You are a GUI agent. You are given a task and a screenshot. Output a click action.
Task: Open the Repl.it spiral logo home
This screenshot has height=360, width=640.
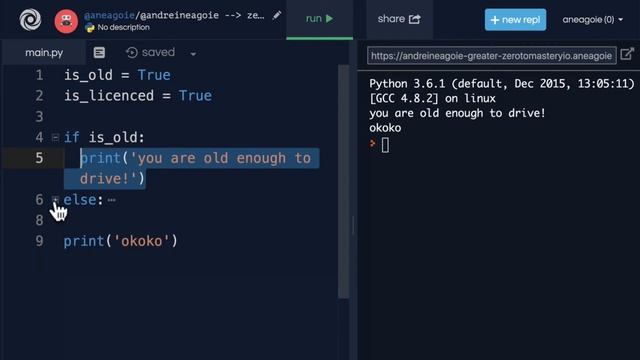30,20
